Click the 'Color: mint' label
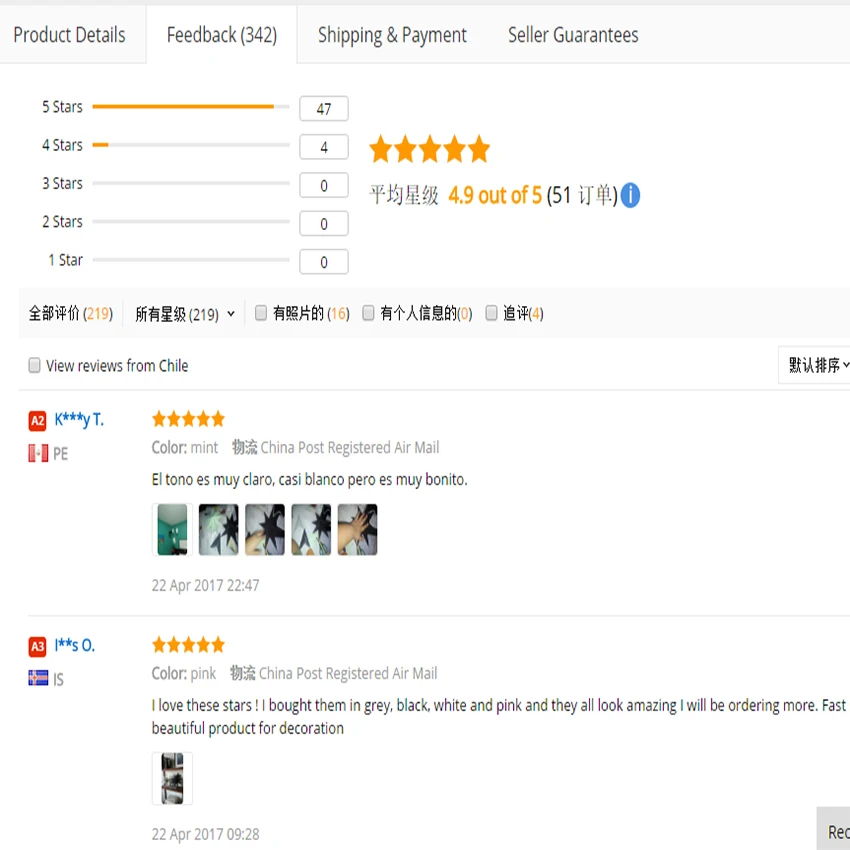Screen dimensions: 850x850 [x=184, y=448]
